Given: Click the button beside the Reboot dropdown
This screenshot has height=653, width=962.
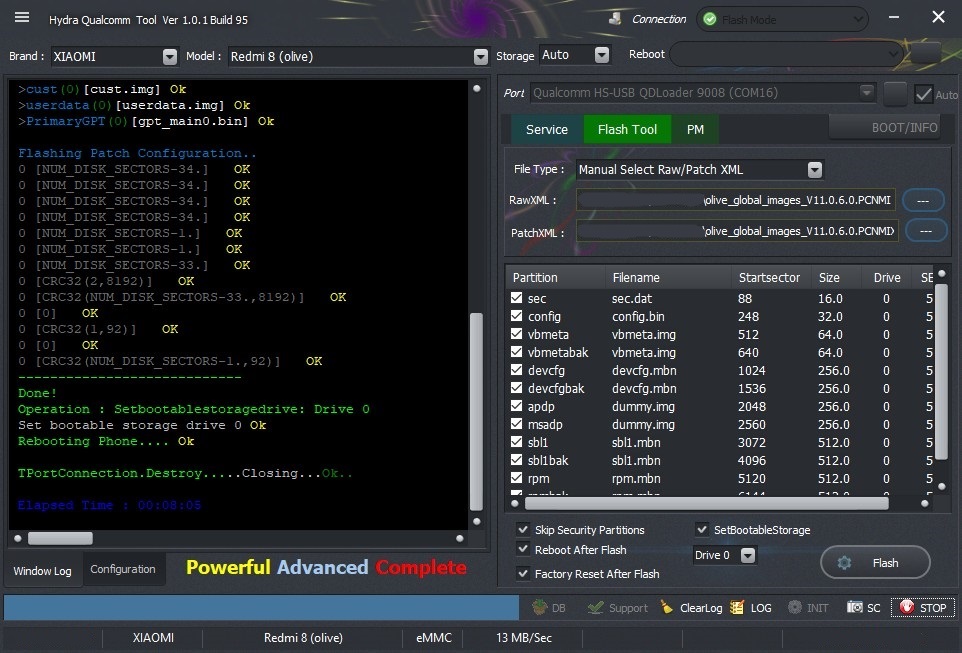Looking at the screenshot, I should 926,54.
